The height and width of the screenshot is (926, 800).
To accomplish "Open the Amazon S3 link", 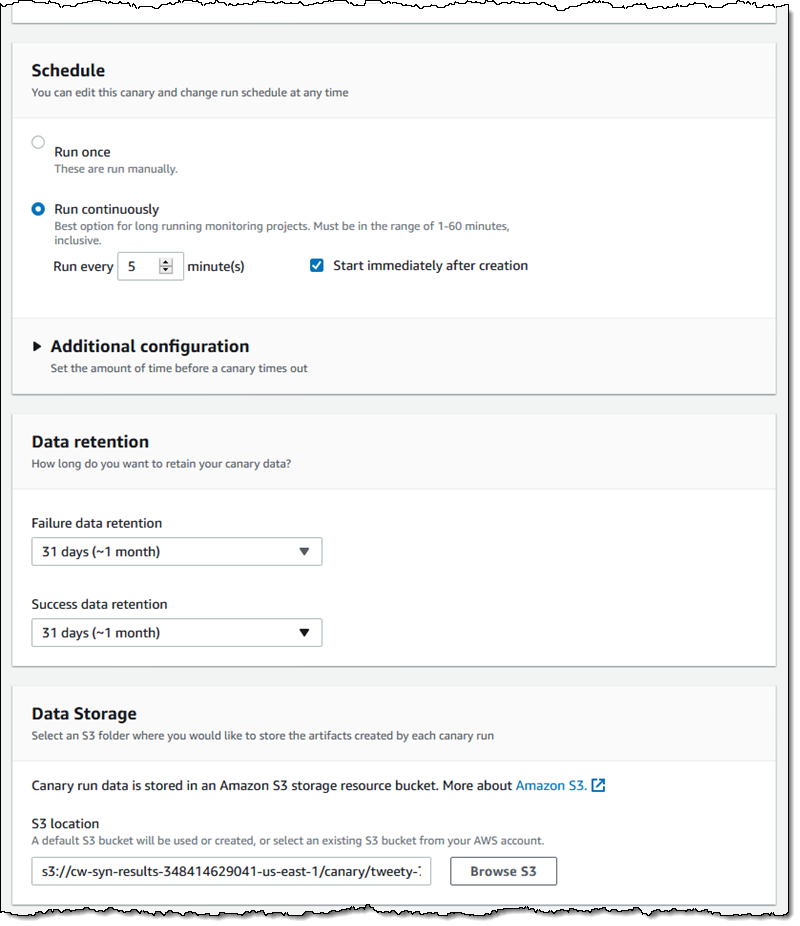I will [x=550, y=786].
